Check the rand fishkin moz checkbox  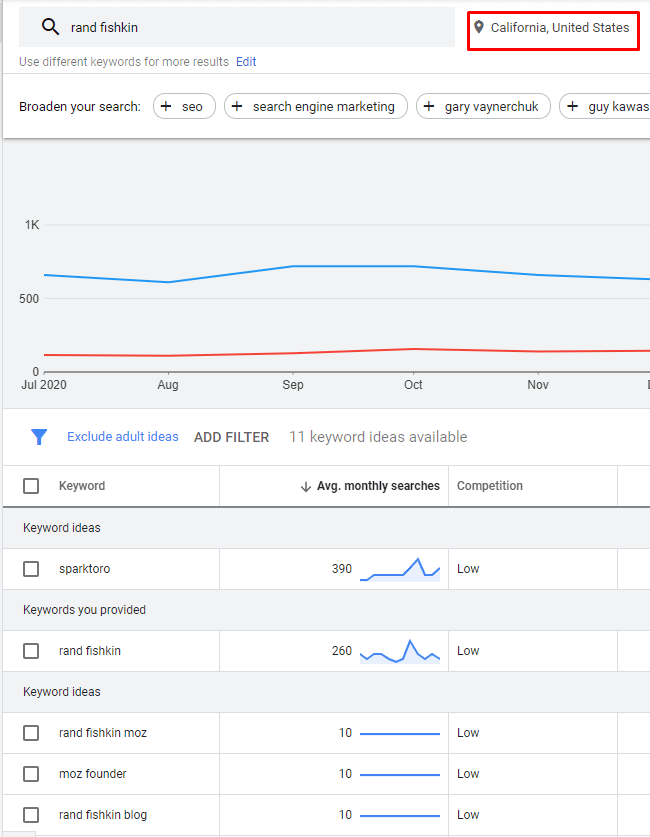point(31,733)
